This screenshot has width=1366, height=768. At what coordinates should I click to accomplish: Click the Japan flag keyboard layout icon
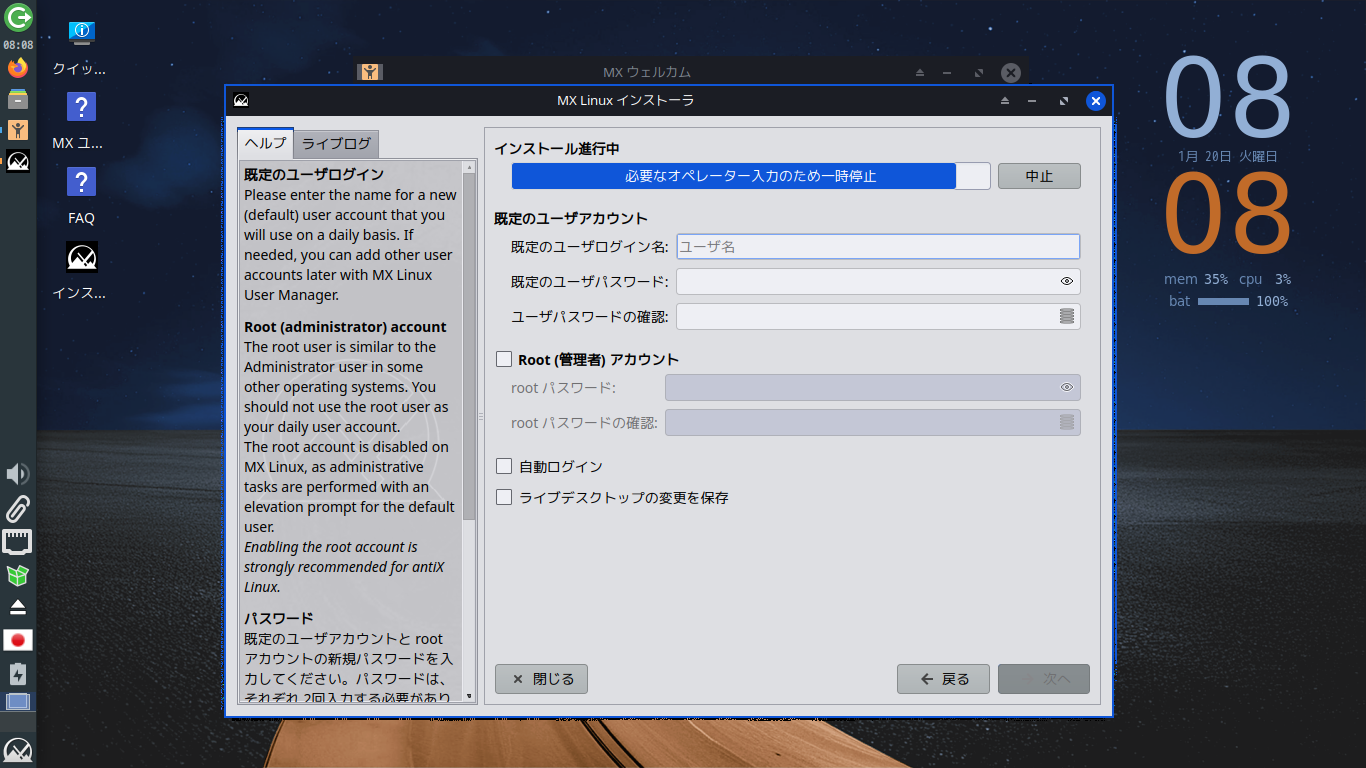pyautogui.click(x=18, y=640)
